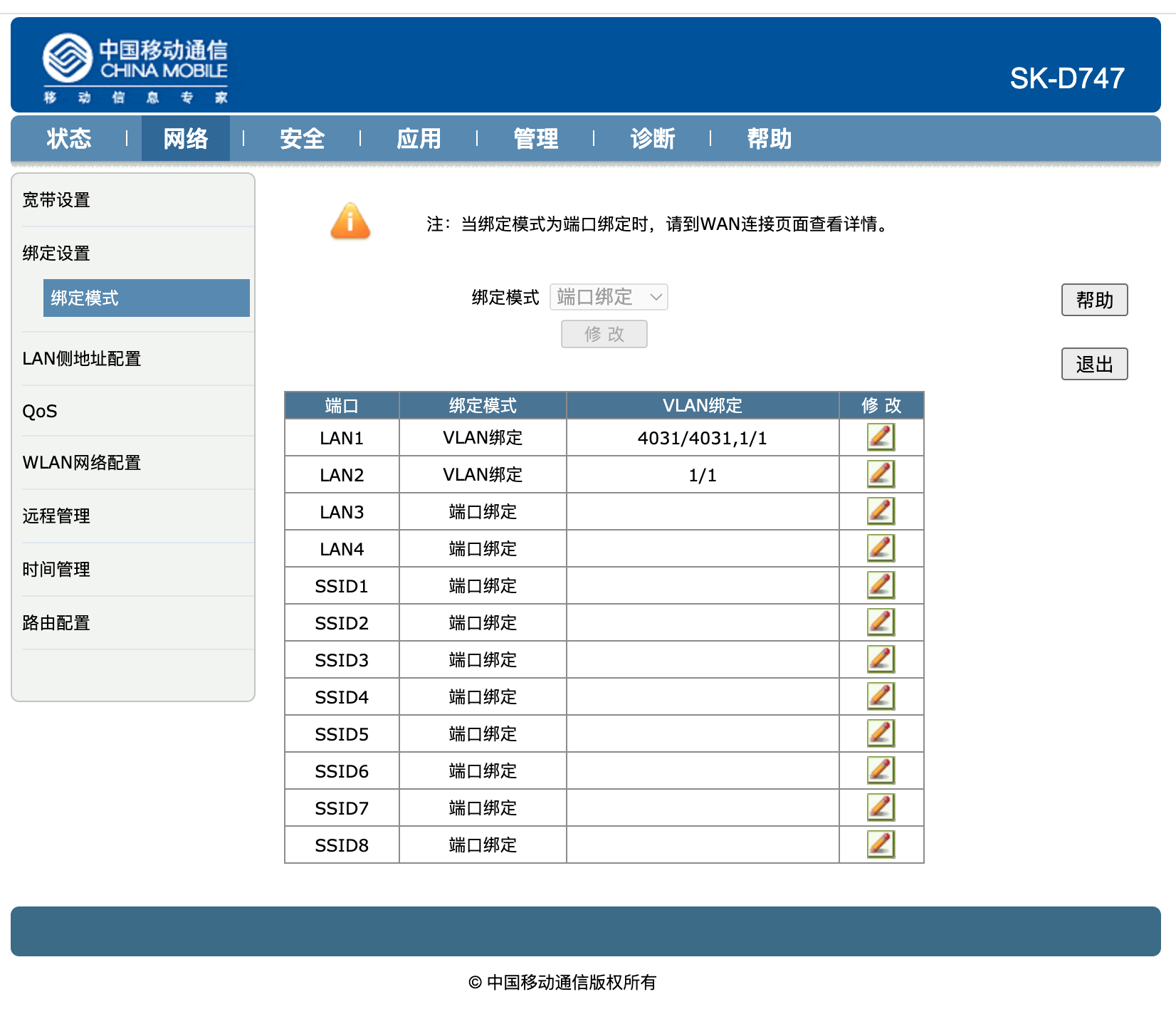Edit SSID5 port binding entry
The width and height of the screenshot is (1176, 1014).
tap(881, 733)
